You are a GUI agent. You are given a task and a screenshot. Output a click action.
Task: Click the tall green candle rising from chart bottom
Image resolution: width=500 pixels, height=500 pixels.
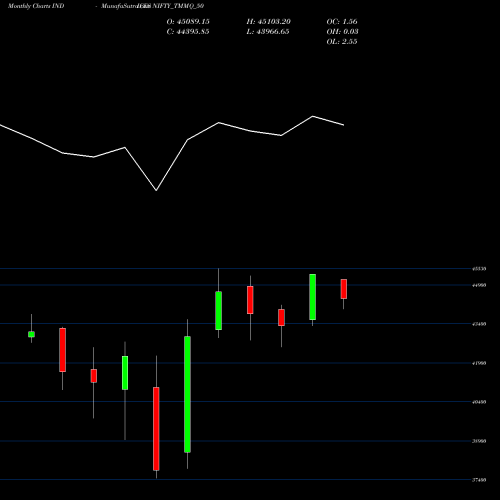[x=187, y=394]
